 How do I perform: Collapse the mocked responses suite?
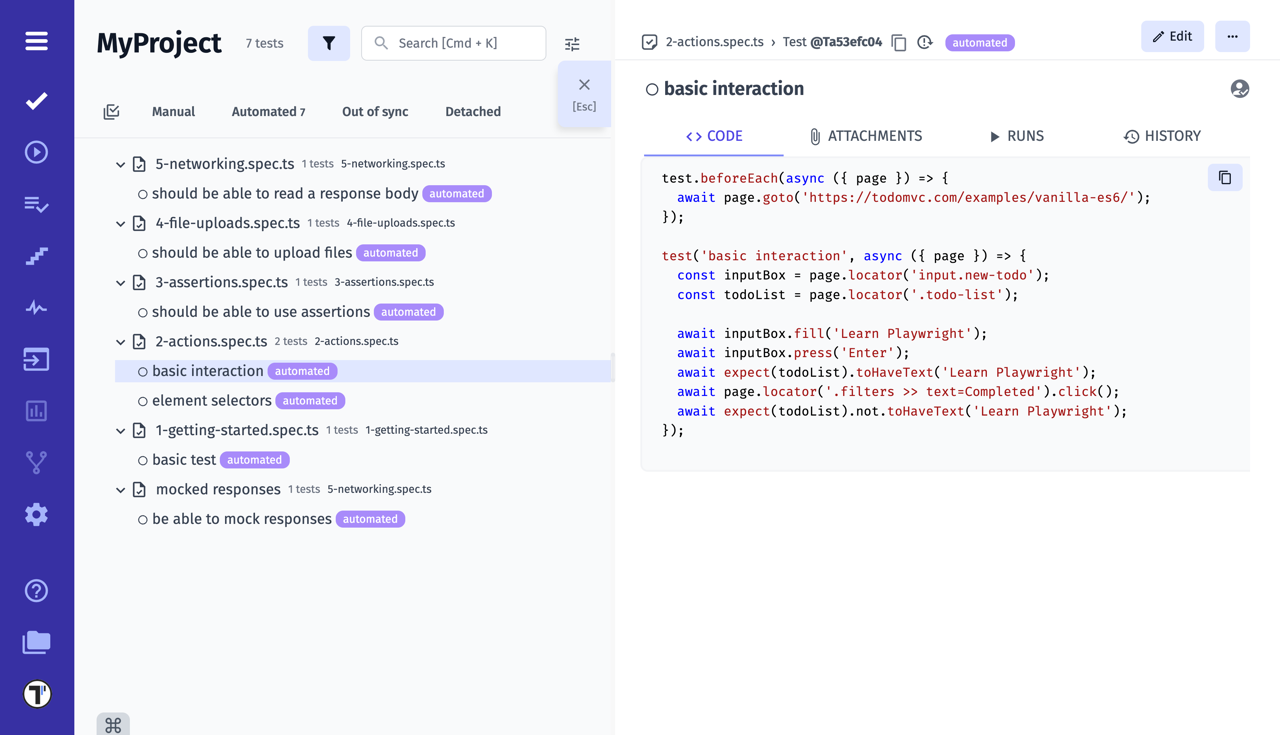(120, 489)
